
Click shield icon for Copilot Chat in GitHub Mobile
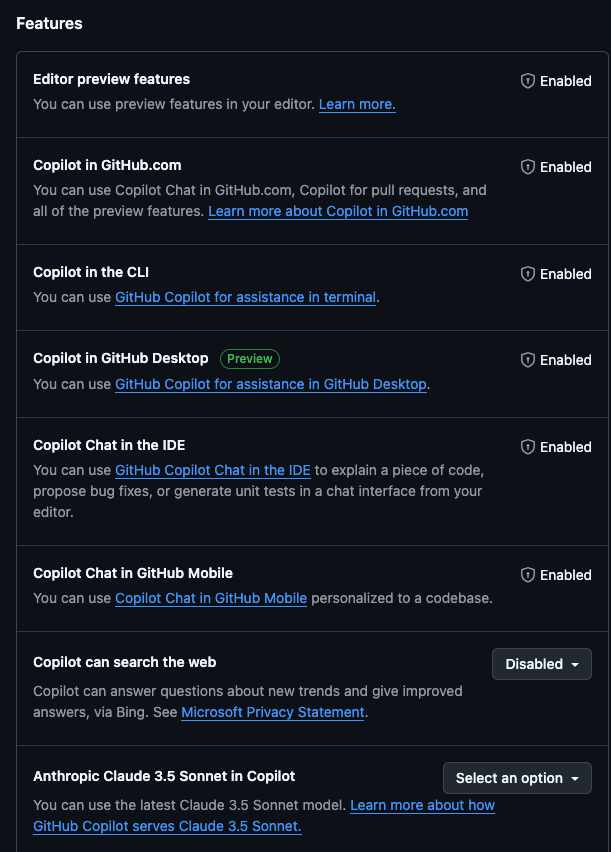(x=528, y=575)
